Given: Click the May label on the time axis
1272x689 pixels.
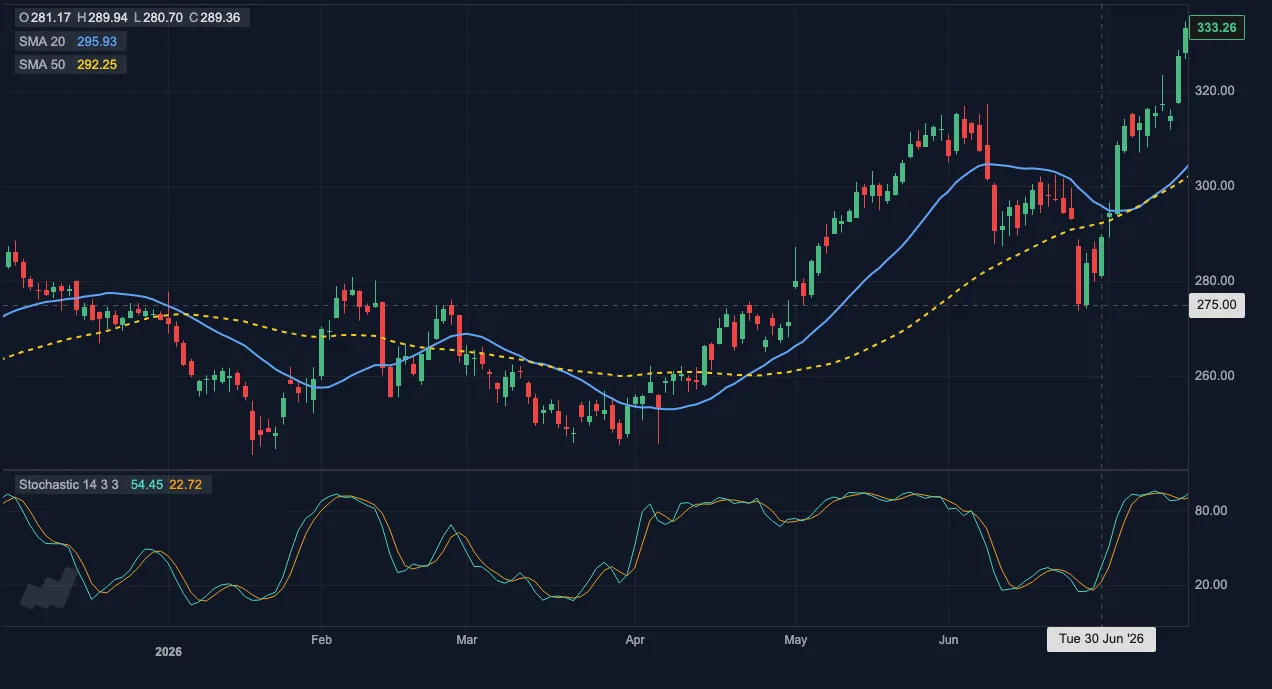Looking at the screenshot, I should point(796,638).
